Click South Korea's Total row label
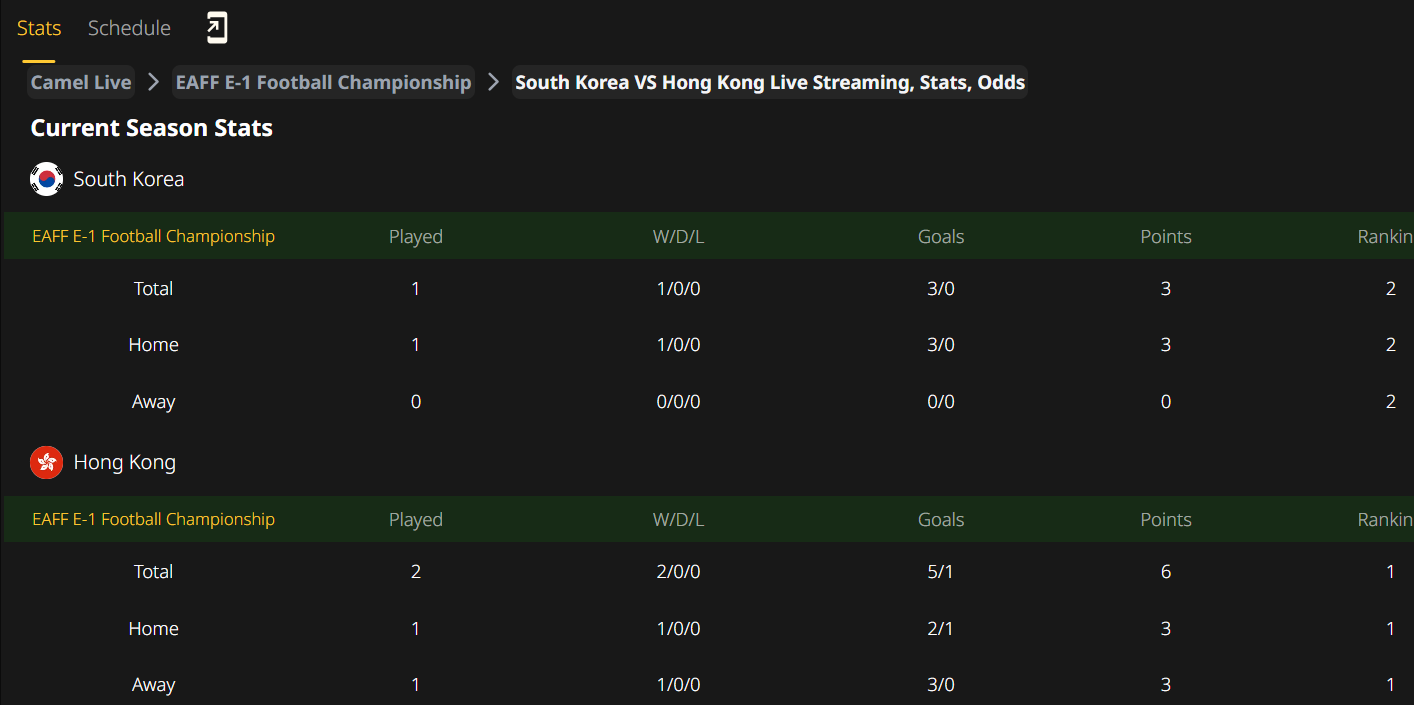1414x705 pixels. pyautogui.click(x=154, y=288)
